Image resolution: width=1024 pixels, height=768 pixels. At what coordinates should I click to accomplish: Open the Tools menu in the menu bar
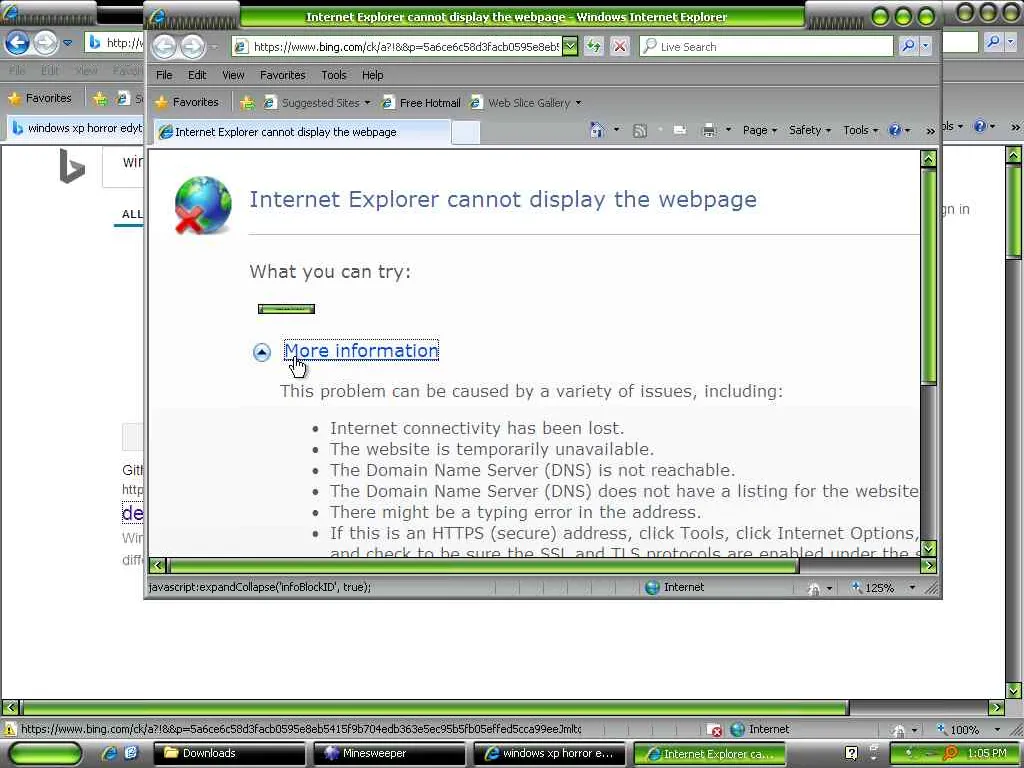(334, 75)
